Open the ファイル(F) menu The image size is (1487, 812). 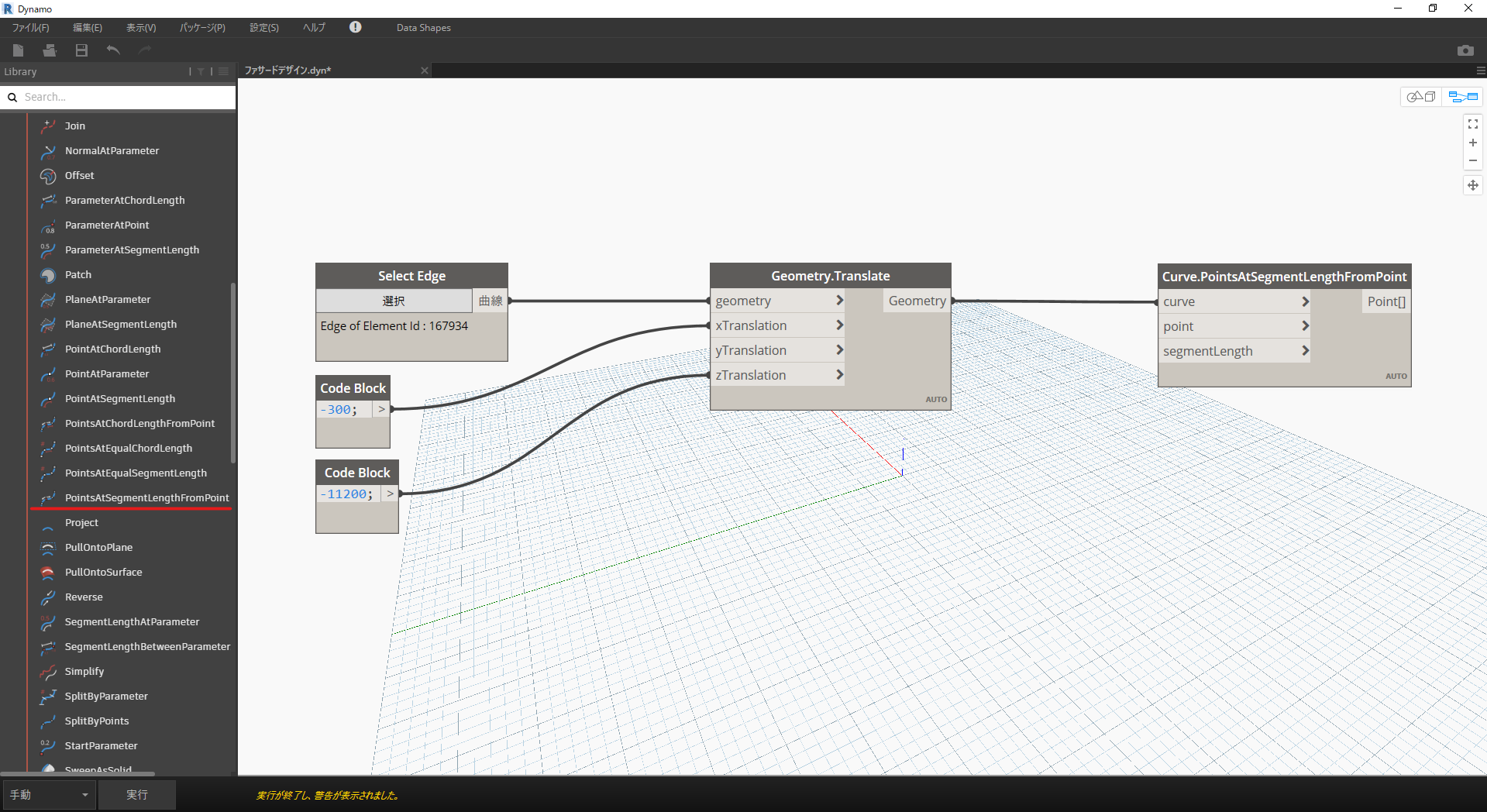pos(31,28)
